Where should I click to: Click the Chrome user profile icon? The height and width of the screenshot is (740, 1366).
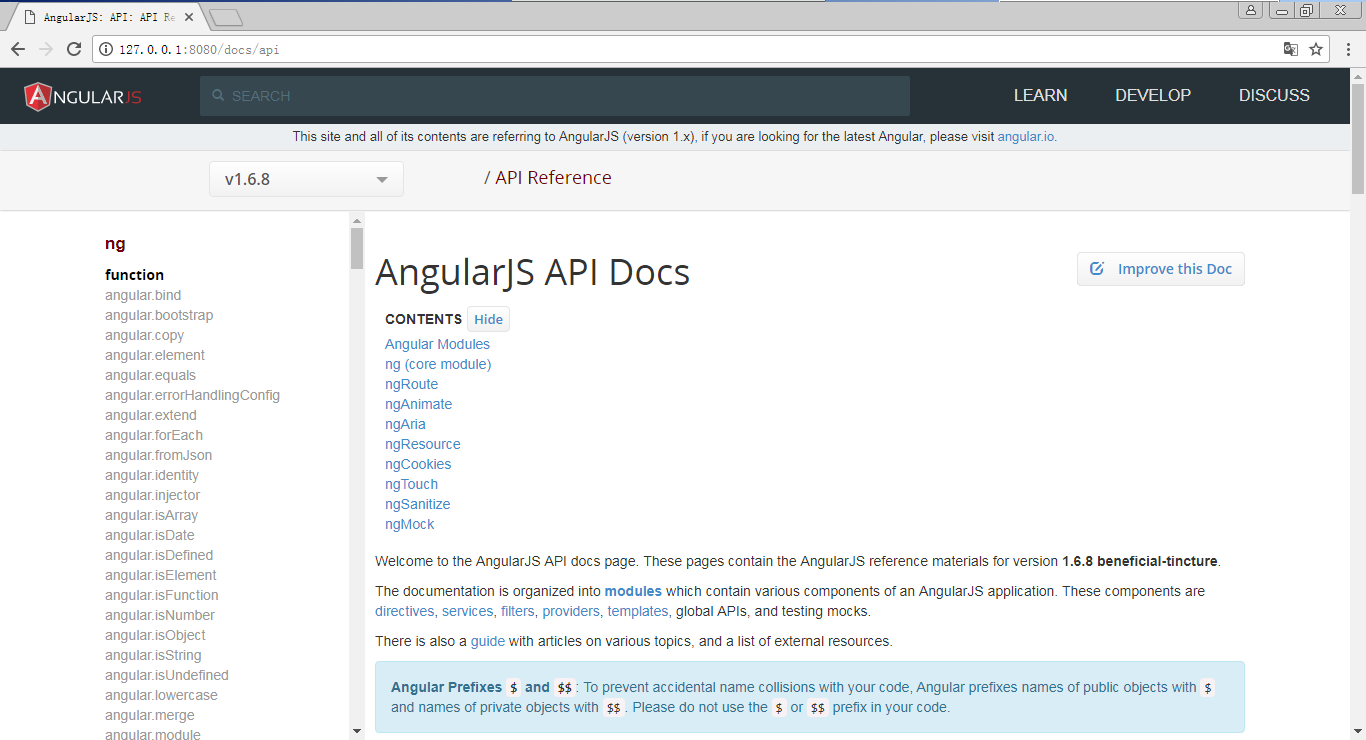(1251, 10)
